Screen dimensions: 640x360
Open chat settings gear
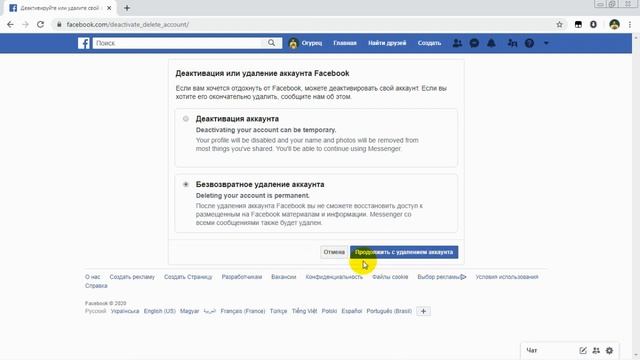point(609,350)
